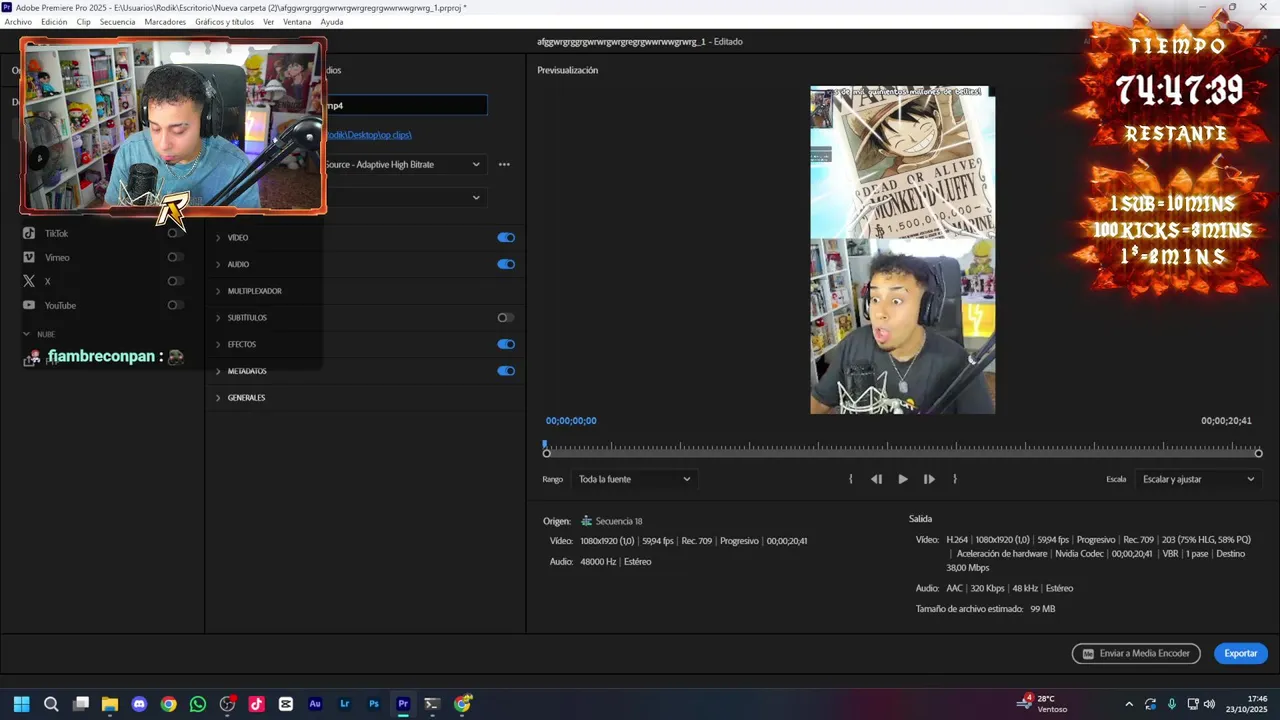Open the terminal app from taskbar

(x=432, y=704)
